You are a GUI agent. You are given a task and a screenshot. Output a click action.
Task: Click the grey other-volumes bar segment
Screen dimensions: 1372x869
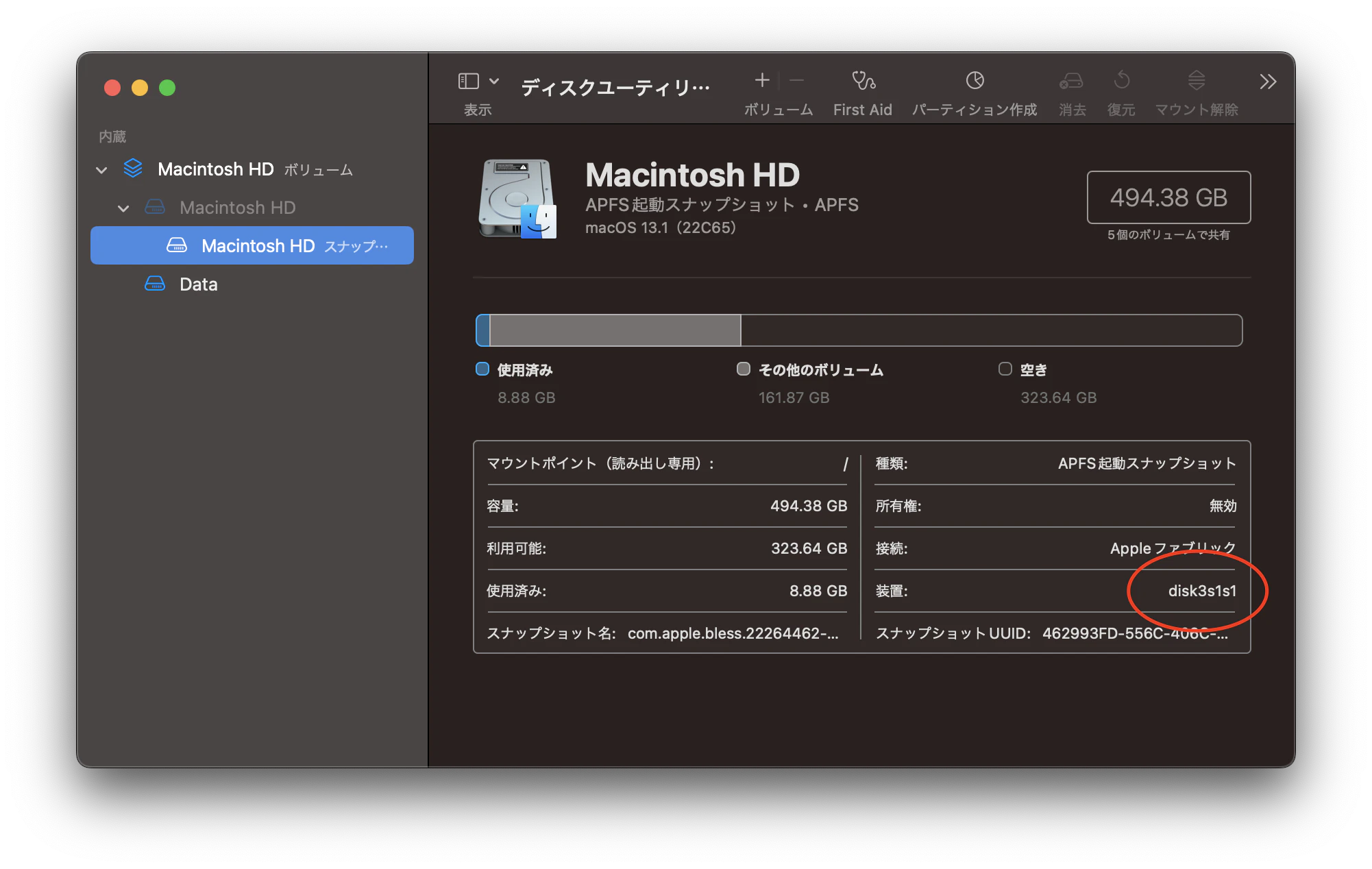pyautogui.click(x=615, y=330)
